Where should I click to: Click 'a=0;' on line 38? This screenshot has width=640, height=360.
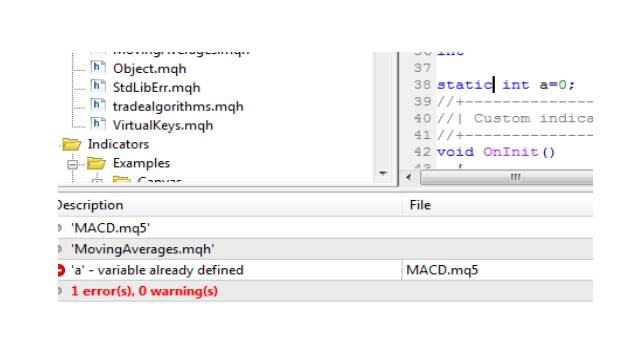pos(557,85)
